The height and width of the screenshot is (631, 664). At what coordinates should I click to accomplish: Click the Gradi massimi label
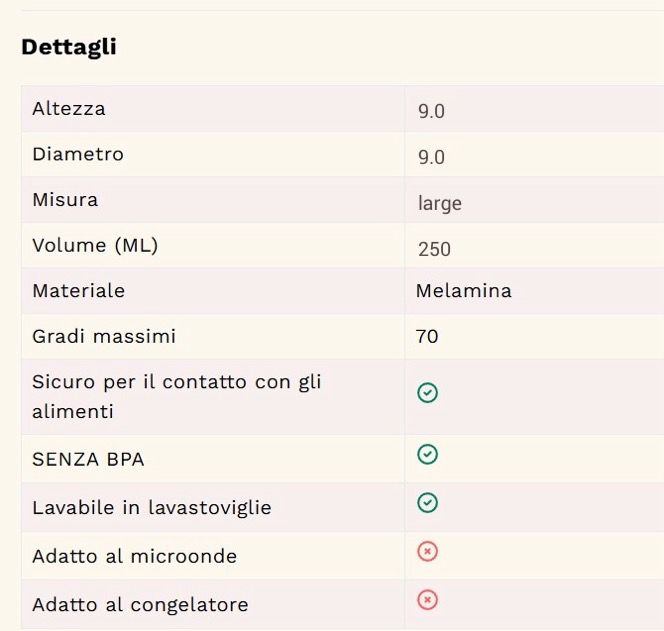click(x=104, y=337)
